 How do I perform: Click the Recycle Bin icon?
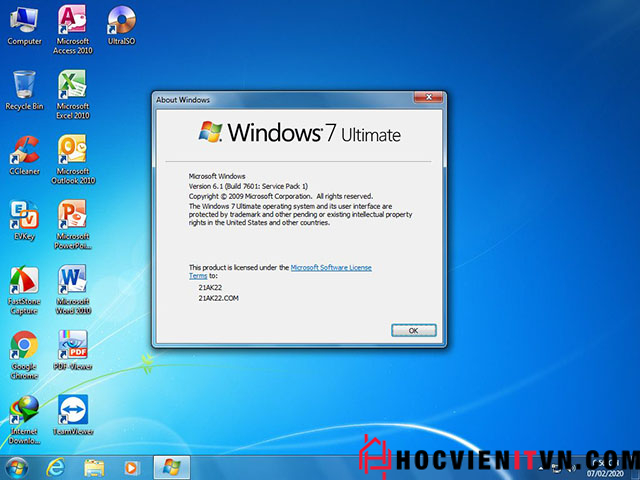click(x=24, y=90)
